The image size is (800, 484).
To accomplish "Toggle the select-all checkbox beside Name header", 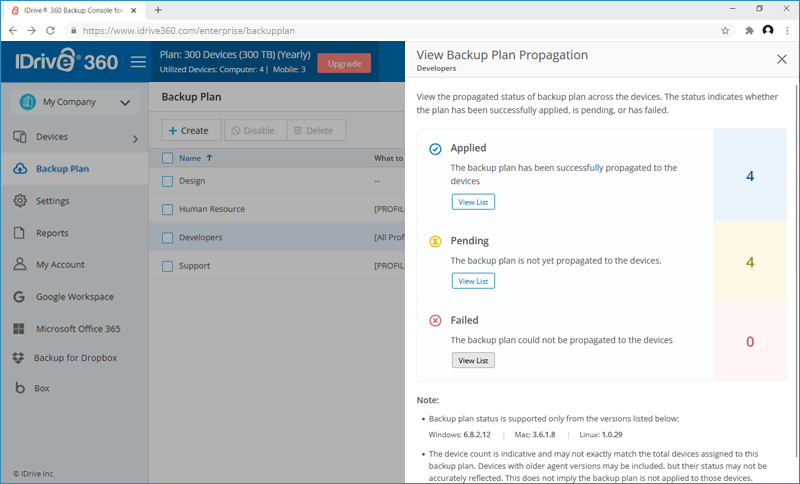I will tap(168, 158).
